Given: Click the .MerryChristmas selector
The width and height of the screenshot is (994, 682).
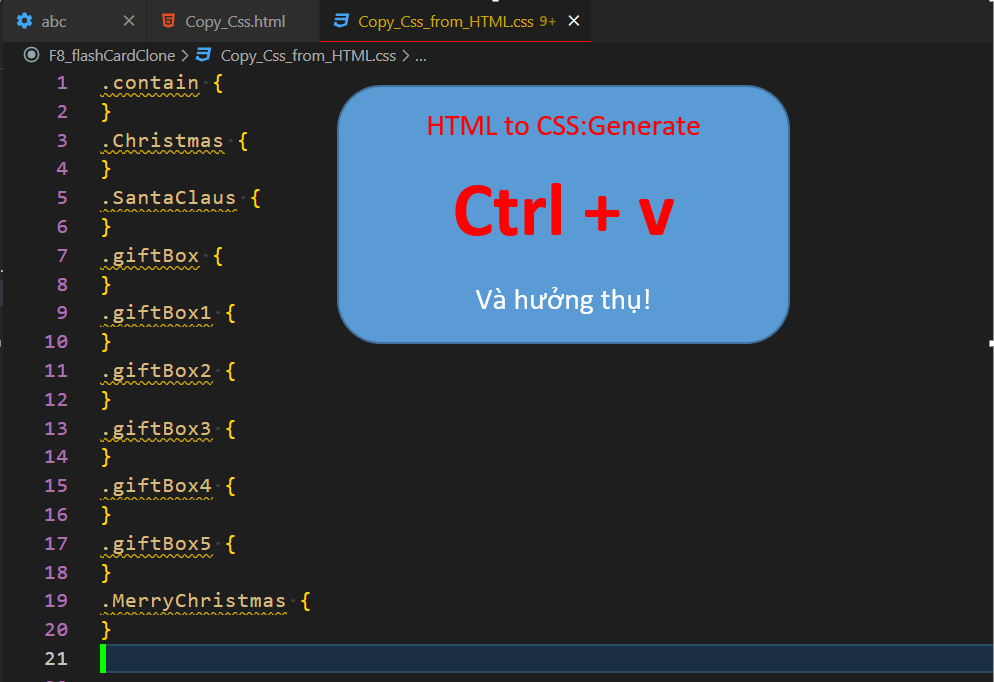Looking at the screenshot, I should (x=193, y=601).
